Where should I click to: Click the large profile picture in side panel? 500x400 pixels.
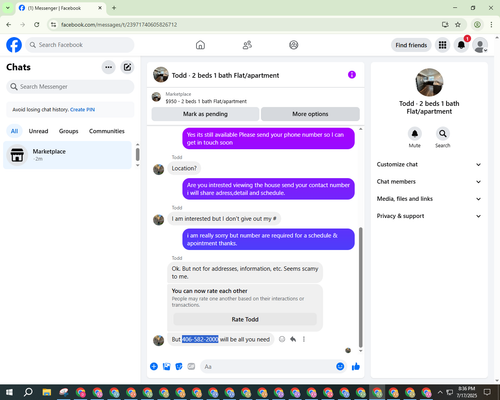pos(429,82)
